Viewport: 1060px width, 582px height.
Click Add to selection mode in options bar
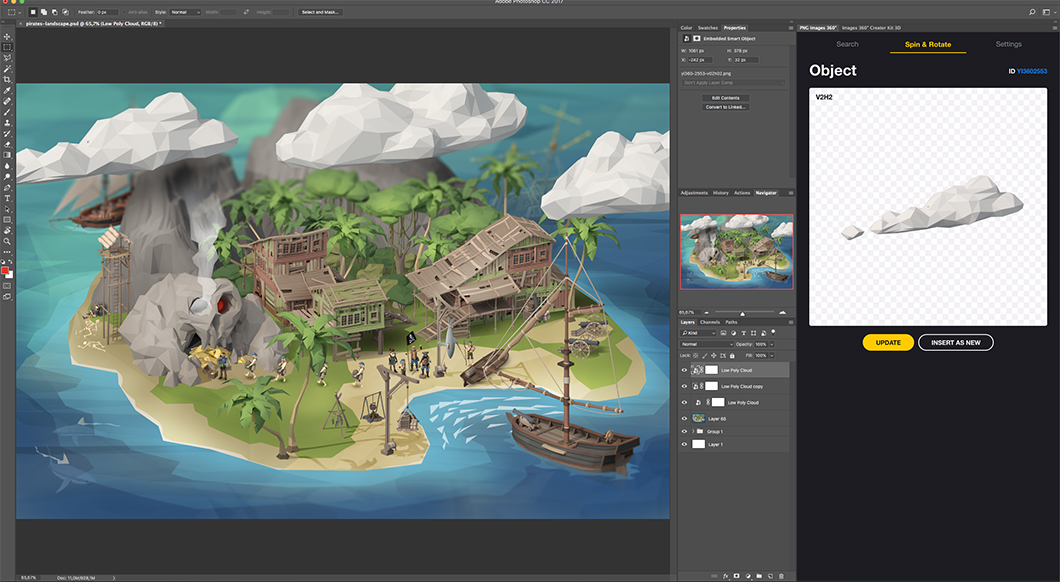pyautogui.click(x=43, y=12)
